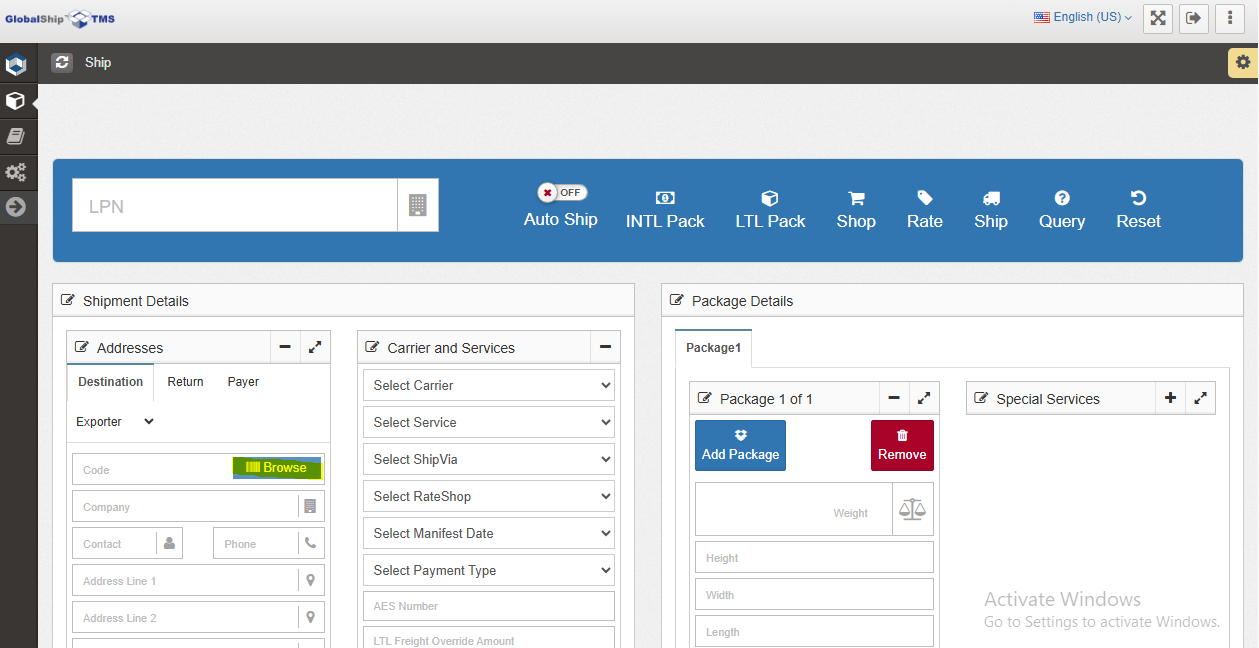Toggle Auto Ship off switch
This screenshot has width=1259, height=648.
coord(561,192)
